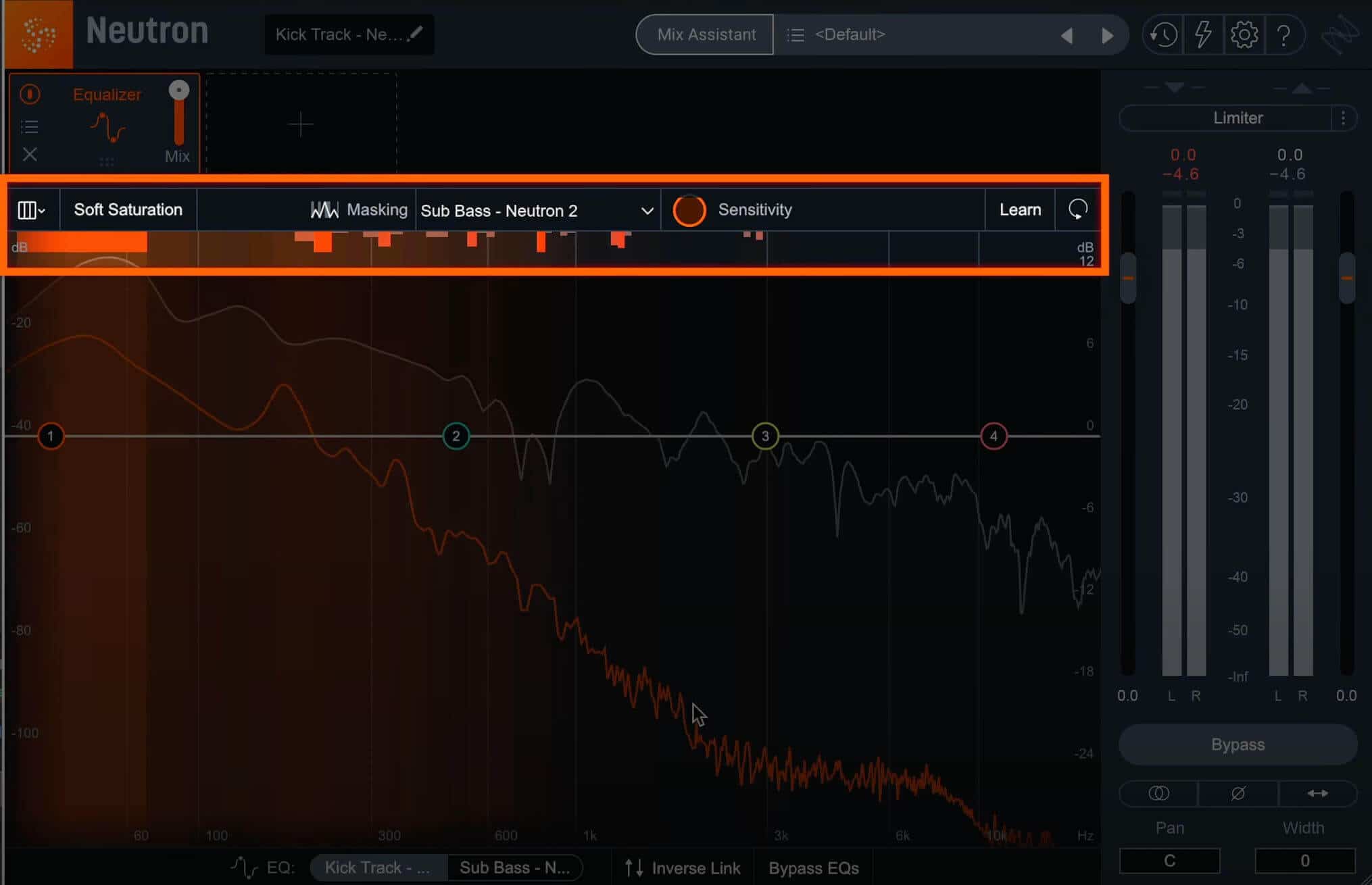Toggle Inverse Link
Image resolution: width=1372 pixels, height=885 pixels.
coord(683,868)
